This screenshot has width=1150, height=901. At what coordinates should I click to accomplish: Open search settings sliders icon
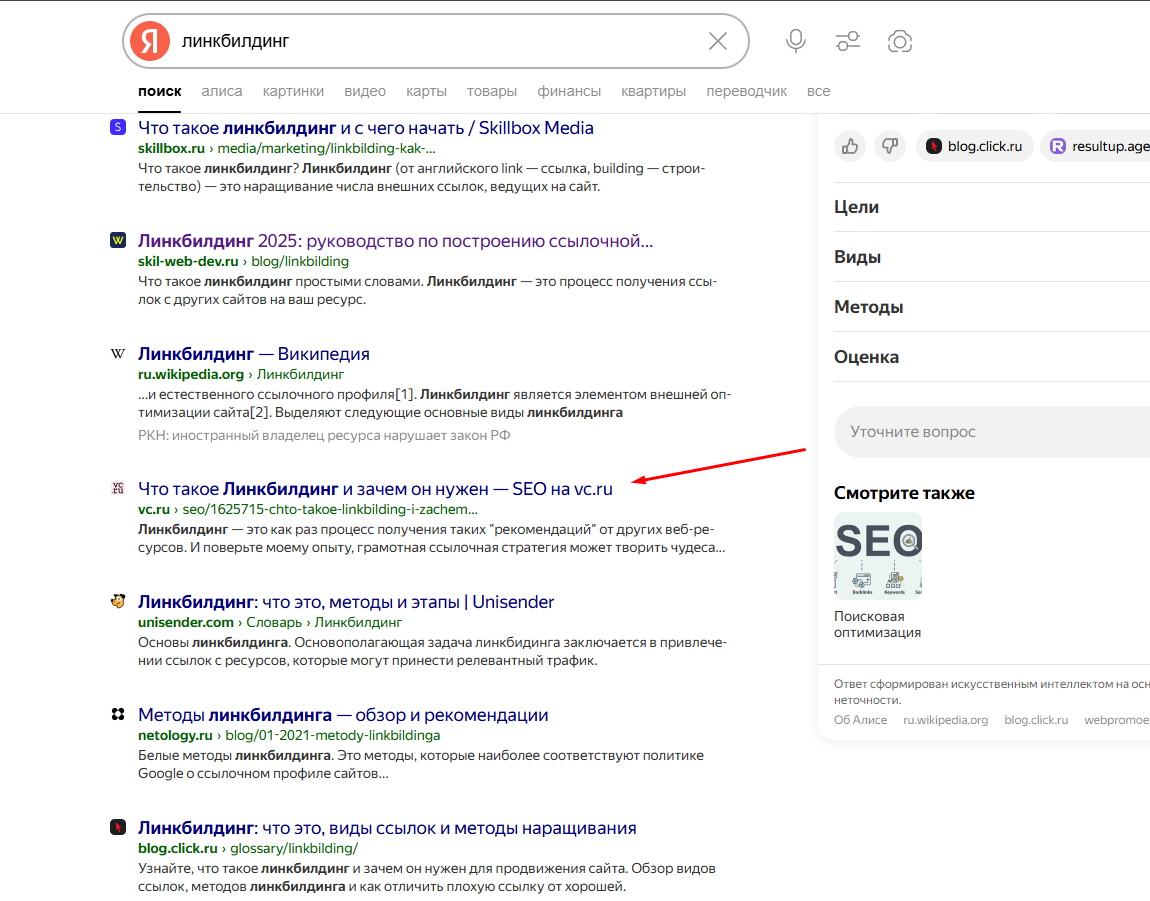[848, 41]
